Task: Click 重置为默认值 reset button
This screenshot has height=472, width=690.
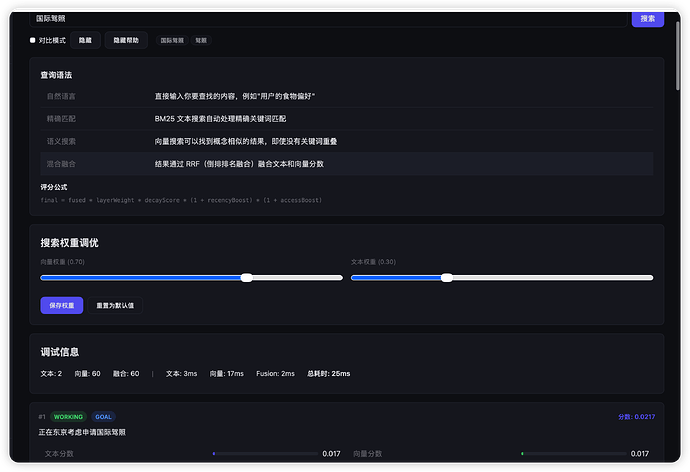Action: [115, 305]
